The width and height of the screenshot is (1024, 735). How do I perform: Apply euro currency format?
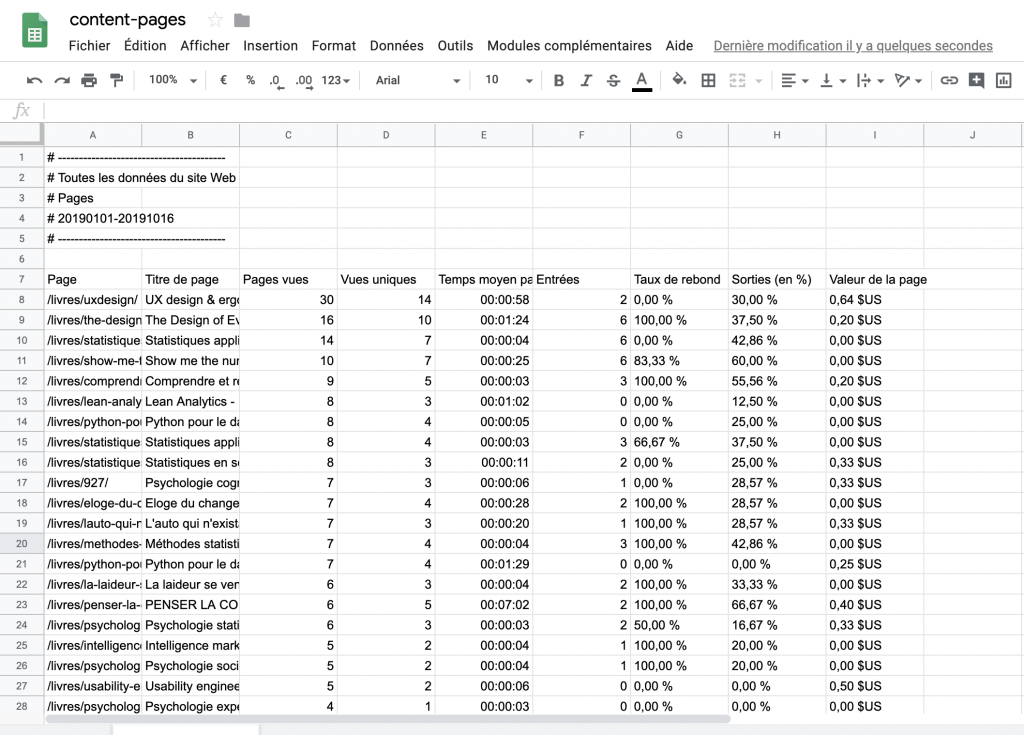[x=223, y=80]
